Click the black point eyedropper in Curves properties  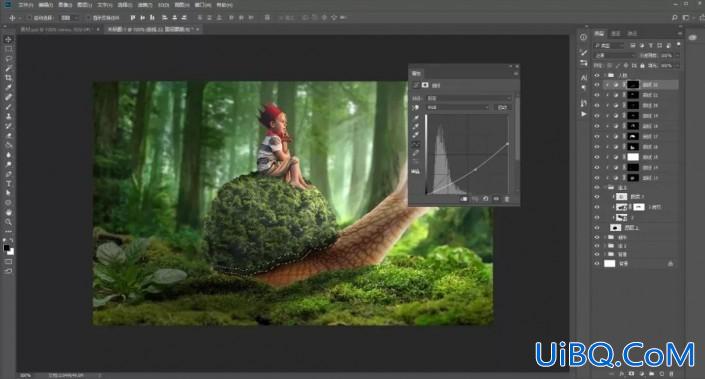click(x=416, y=118)
